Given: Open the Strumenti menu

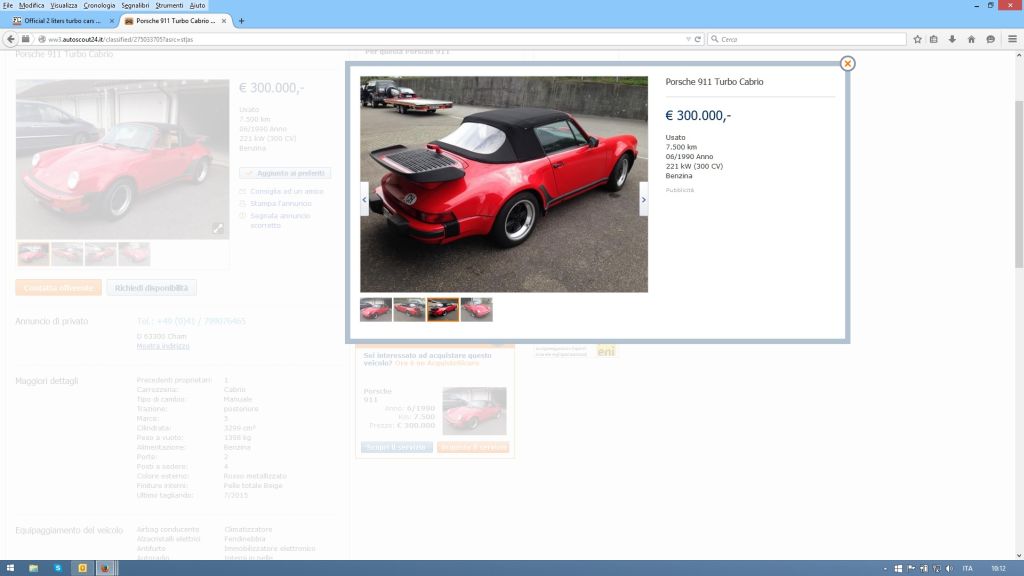Looking at the screenshot, I should 169,5.
